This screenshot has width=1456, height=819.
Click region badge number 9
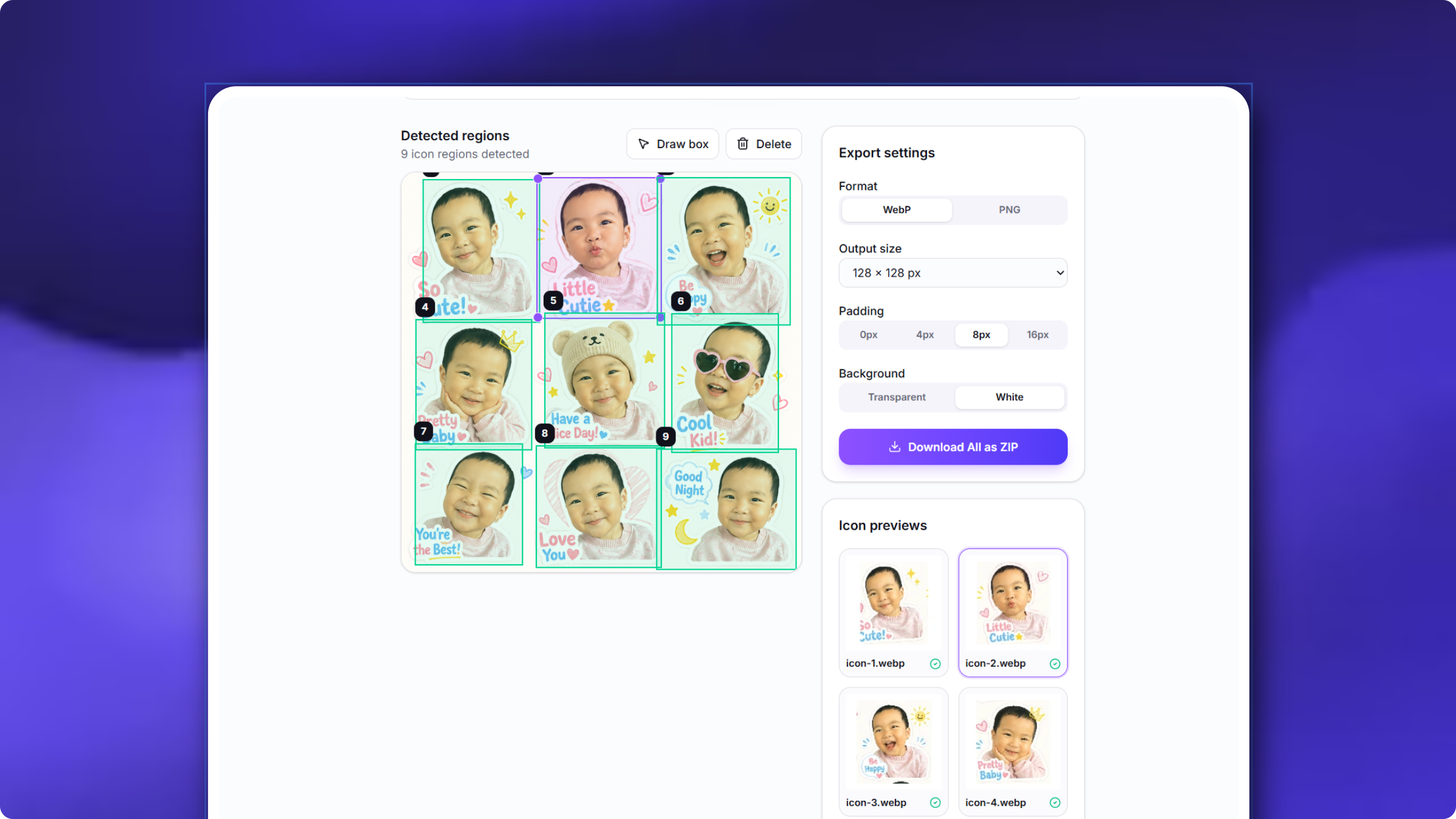[666, 436]
